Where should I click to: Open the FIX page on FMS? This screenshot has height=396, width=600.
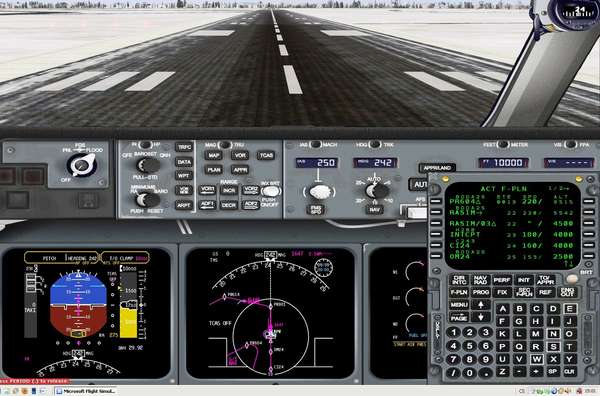(x=502, y=293)
